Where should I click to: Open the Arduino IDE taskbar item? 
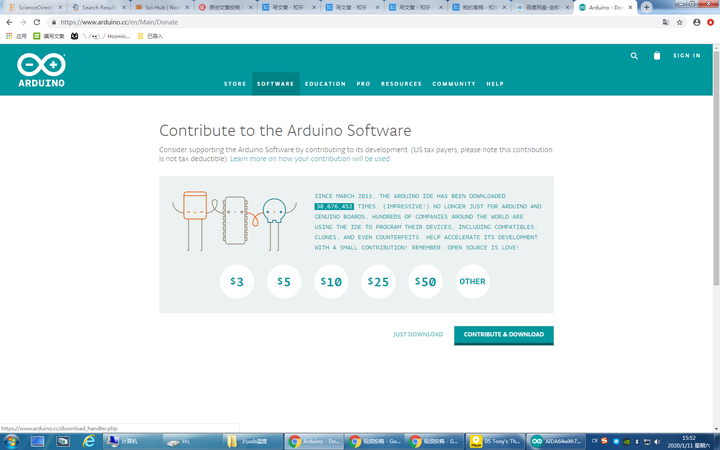coord(556,442)
